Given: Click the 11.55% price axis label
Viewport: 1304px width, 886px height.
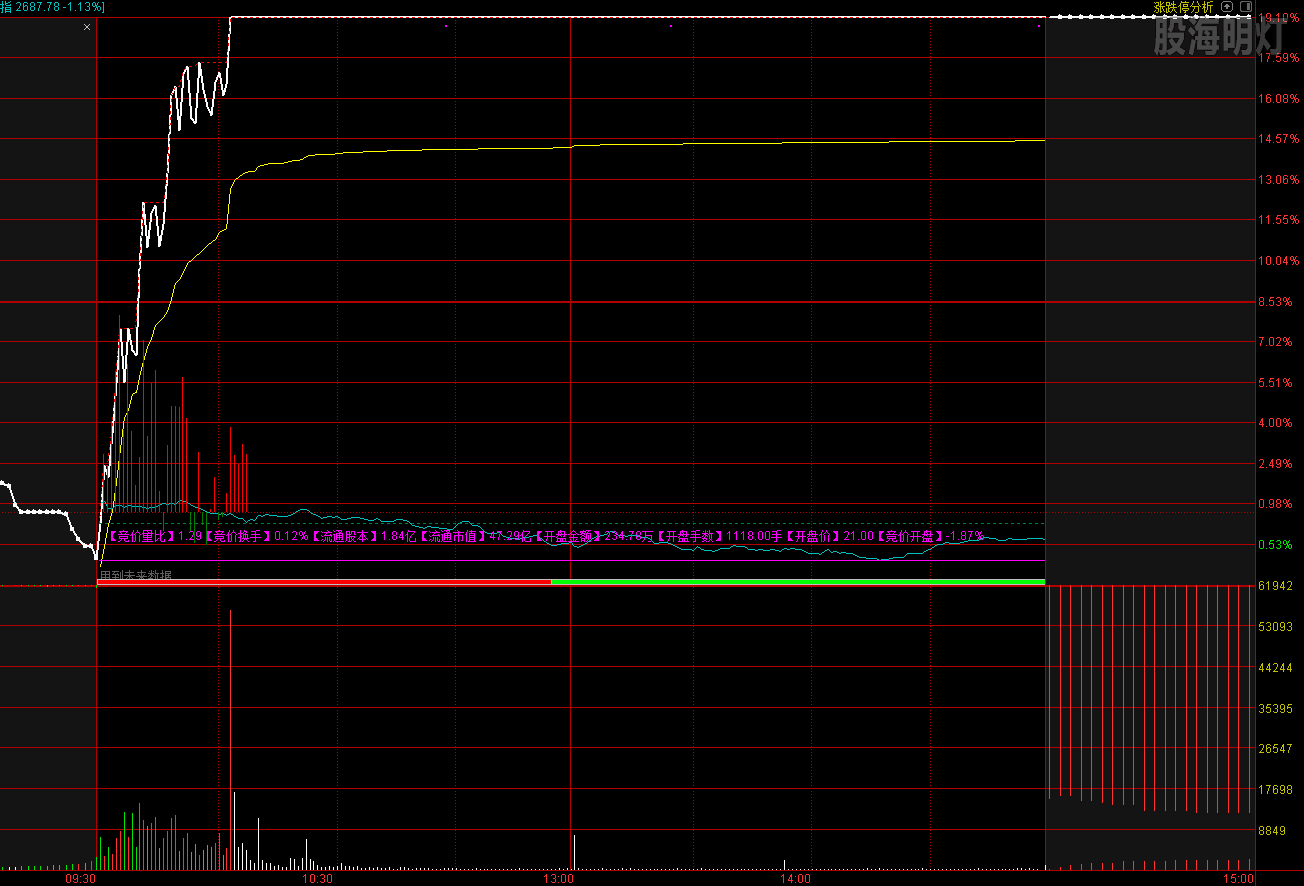Looking at the screenshot, I should click(x=1279, y=220).
